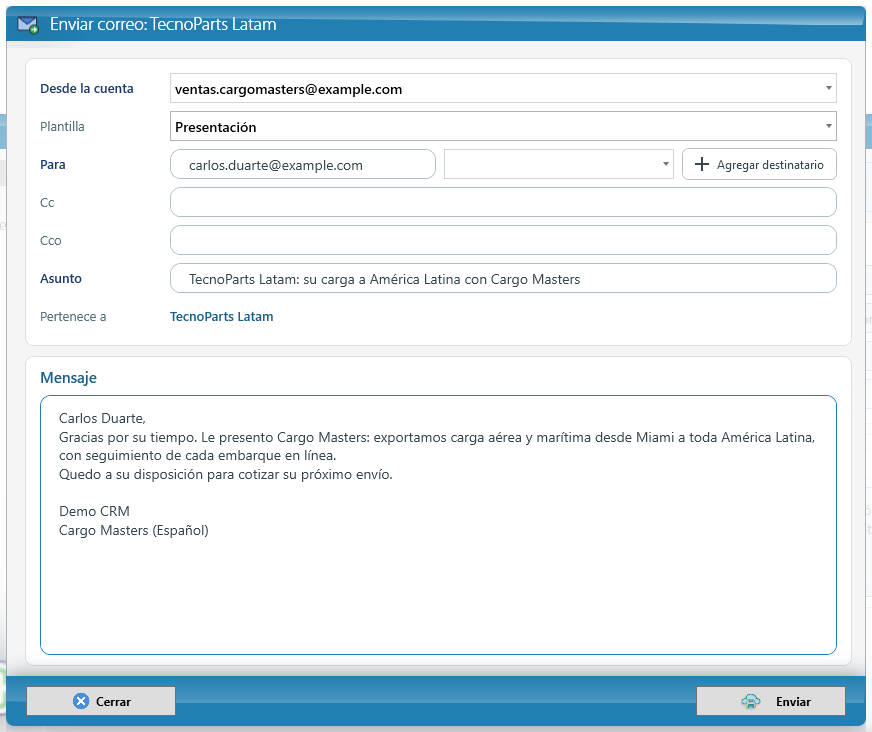Click 'Cargo Masters (Español)' signature text

click(x=133, y=530)
